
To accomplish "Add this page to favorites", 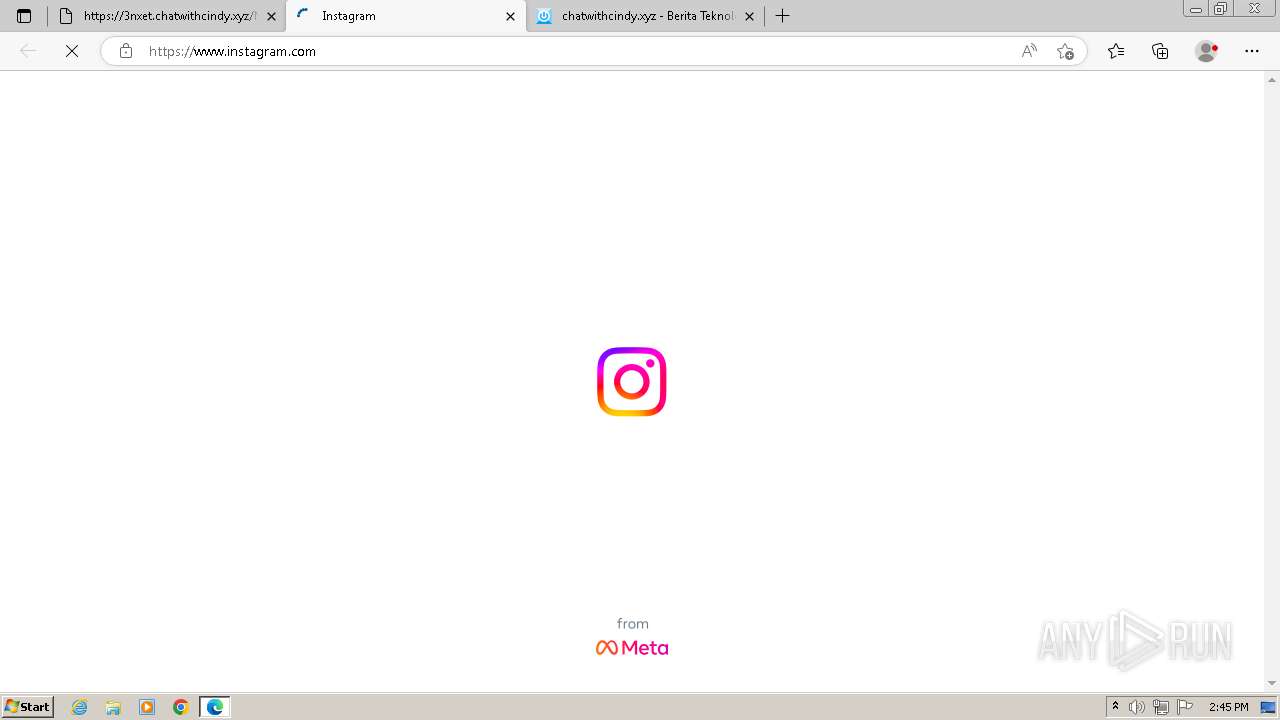I will click(1065, 51).
